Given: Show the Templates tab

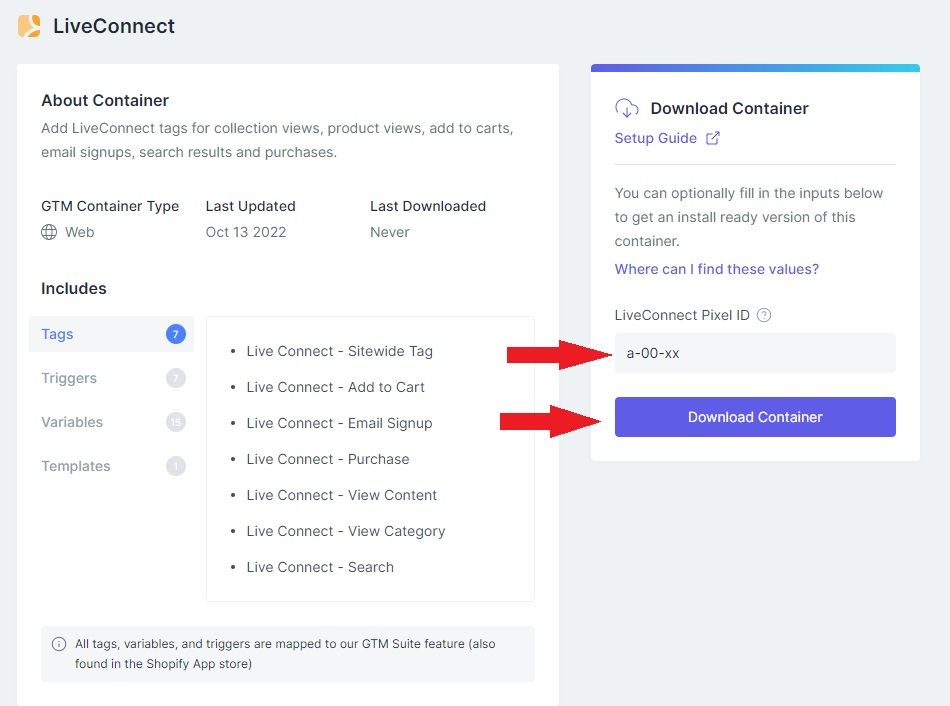Looking at the screenshot, I should click(x=76, y=466).
